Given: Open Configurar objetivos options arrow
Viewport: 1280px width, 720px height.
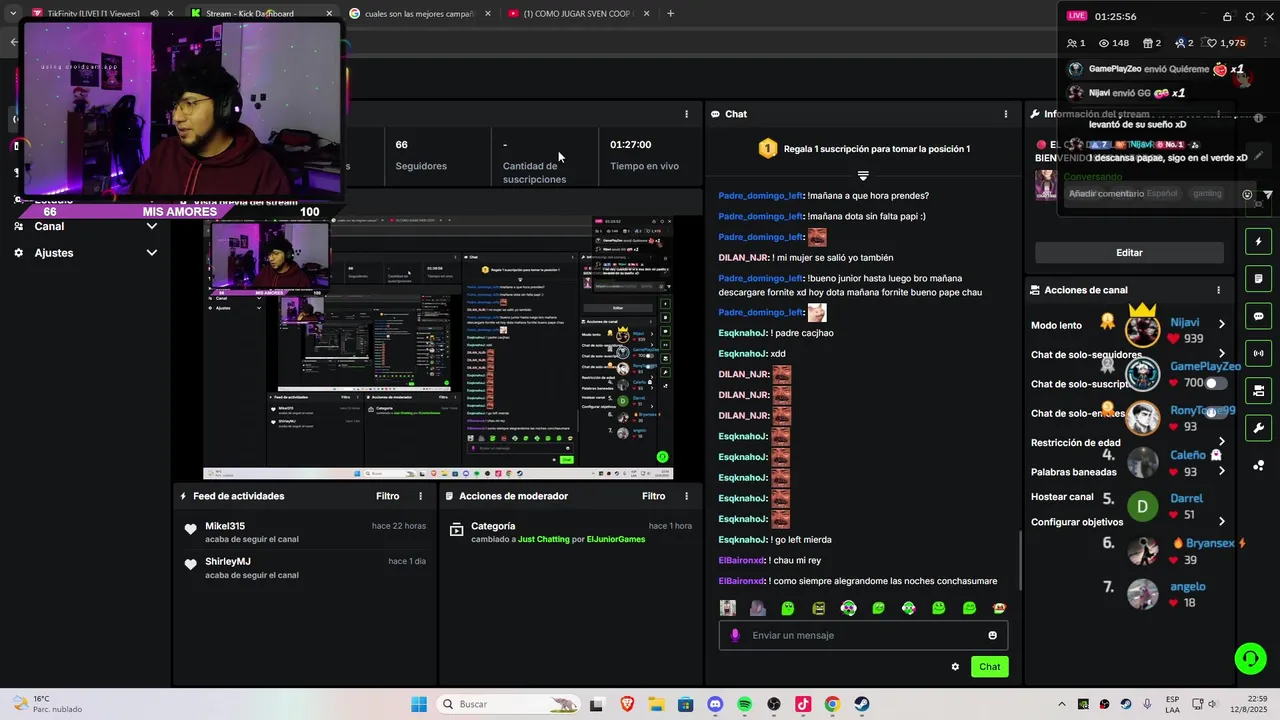Looking at the screenshot, I should (1221, 521).
